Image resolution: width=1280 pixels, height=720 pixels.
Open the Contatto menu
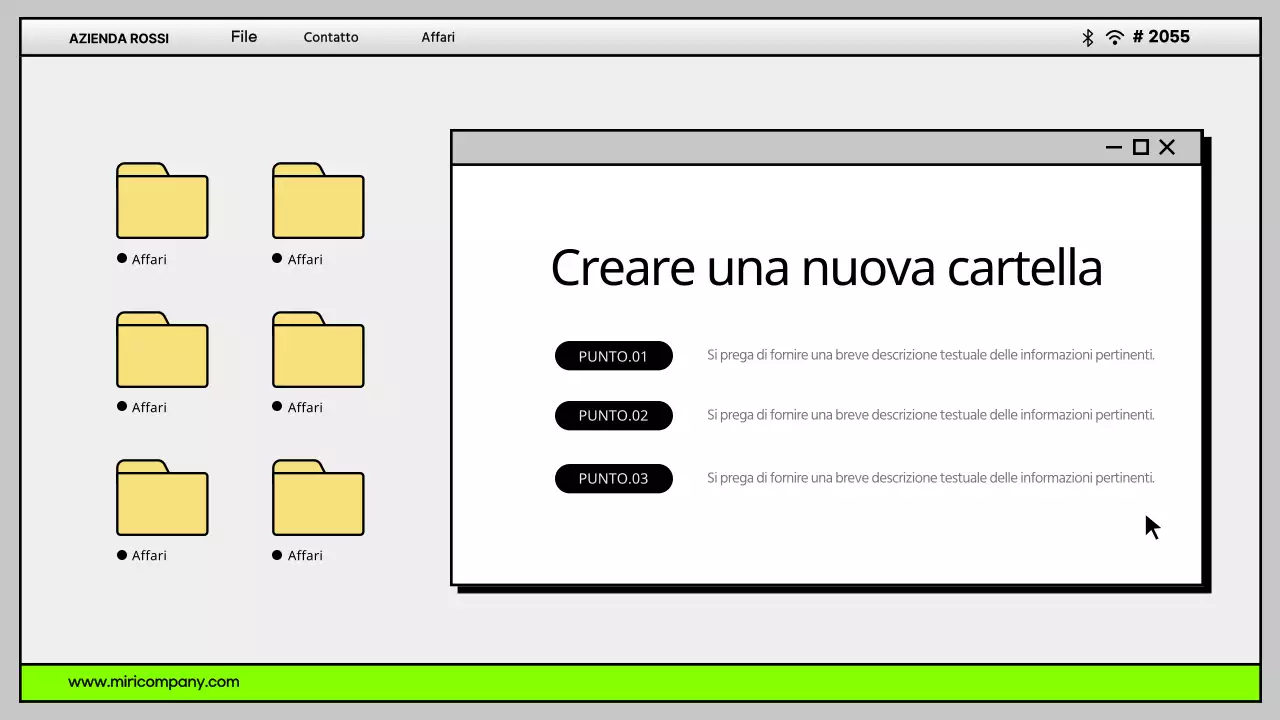(331, 37)
